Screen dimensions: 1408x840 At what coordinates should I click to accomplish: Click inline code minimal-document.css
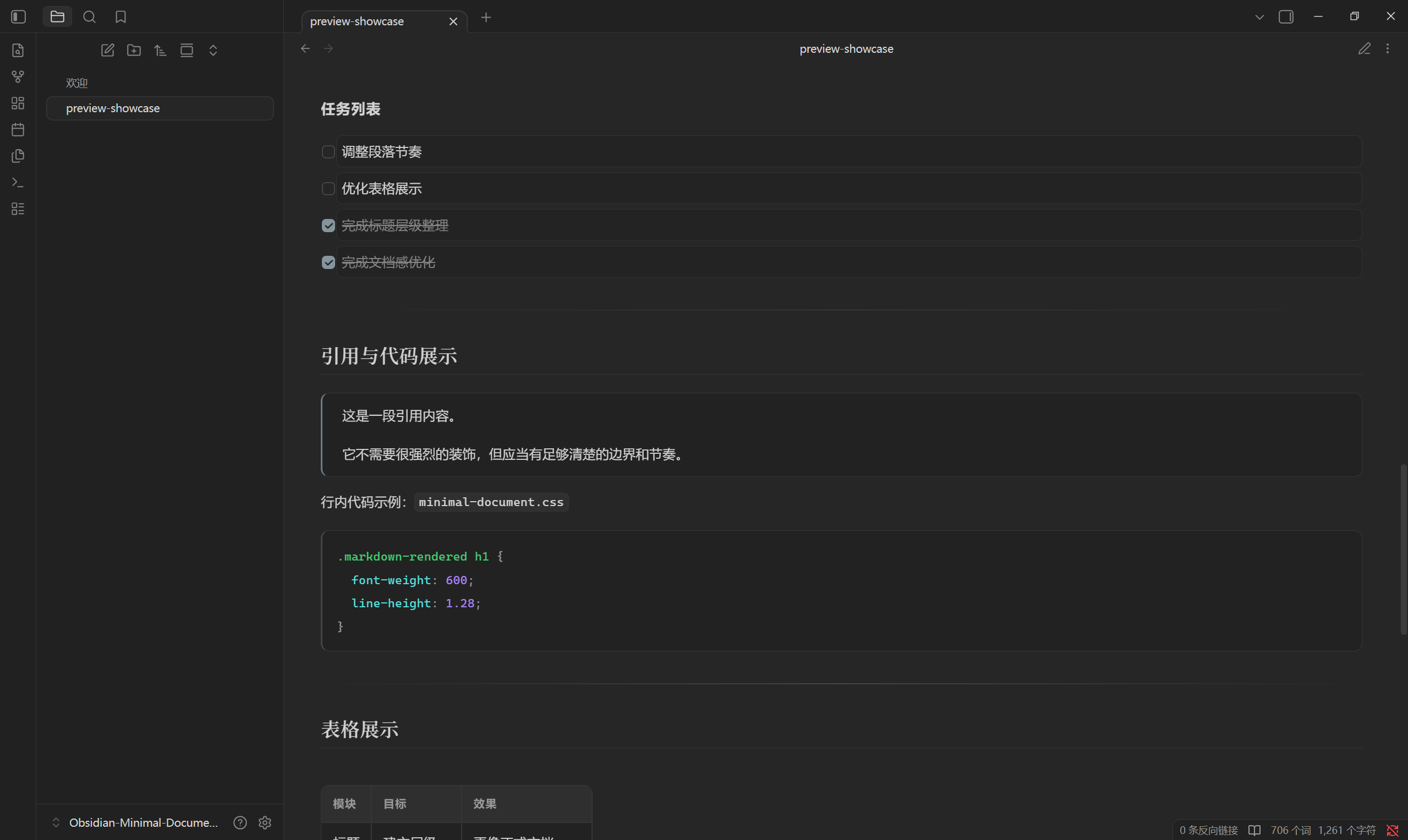(491, 502)
